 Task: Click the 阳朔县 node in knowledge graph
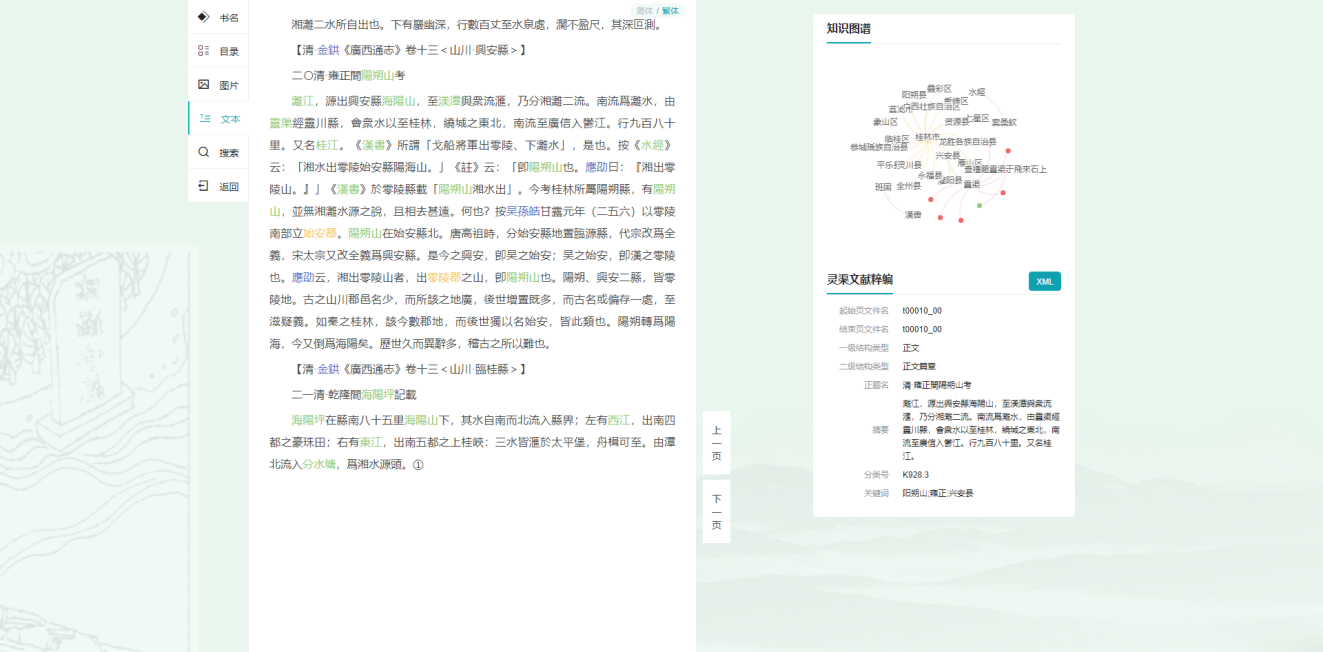(913, 94)
